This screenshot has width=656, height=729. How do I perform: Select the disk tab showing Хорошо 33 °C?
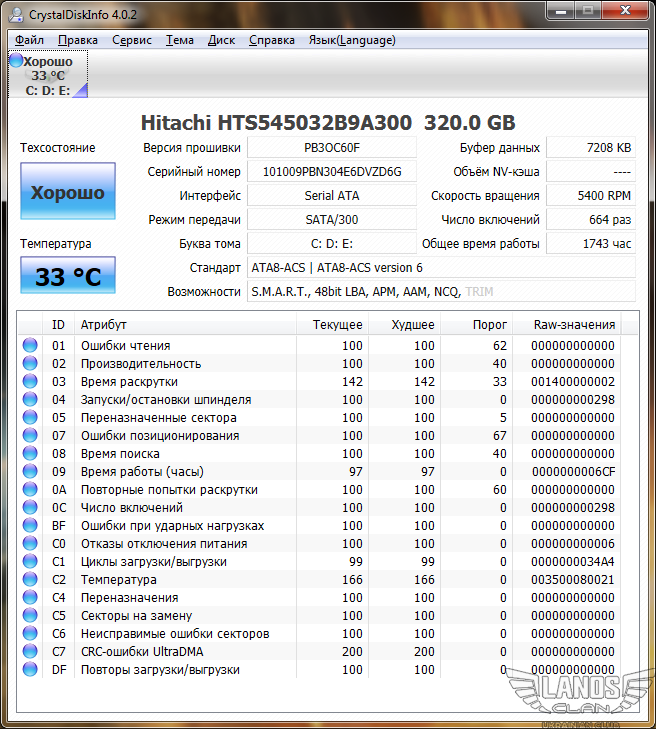tap(48, 75)
